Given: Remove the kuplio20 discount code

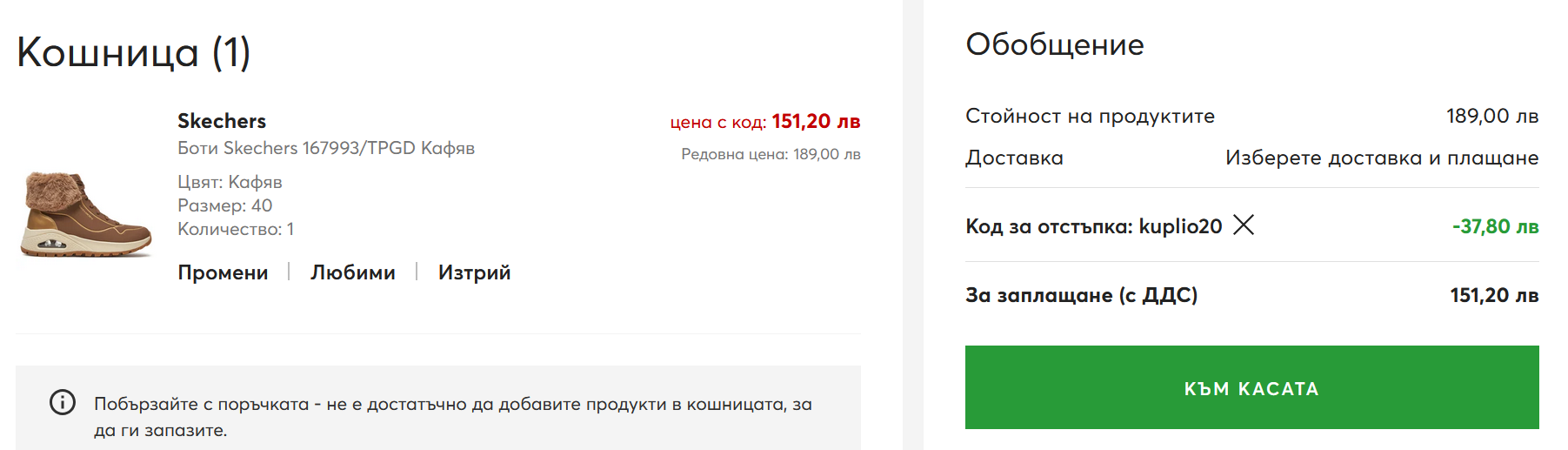Looking at the screenshot, I should click(x=1244, y=225).
